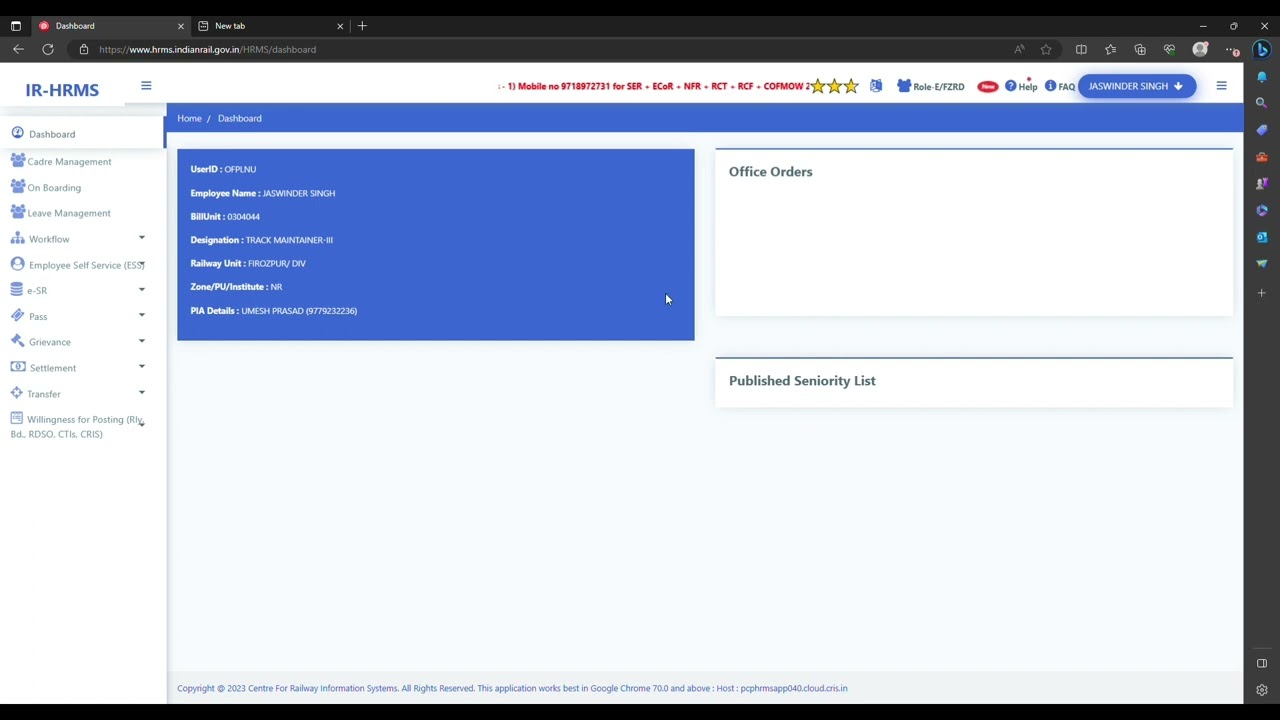Open the browser collections icon

[x=1140, y=49]
